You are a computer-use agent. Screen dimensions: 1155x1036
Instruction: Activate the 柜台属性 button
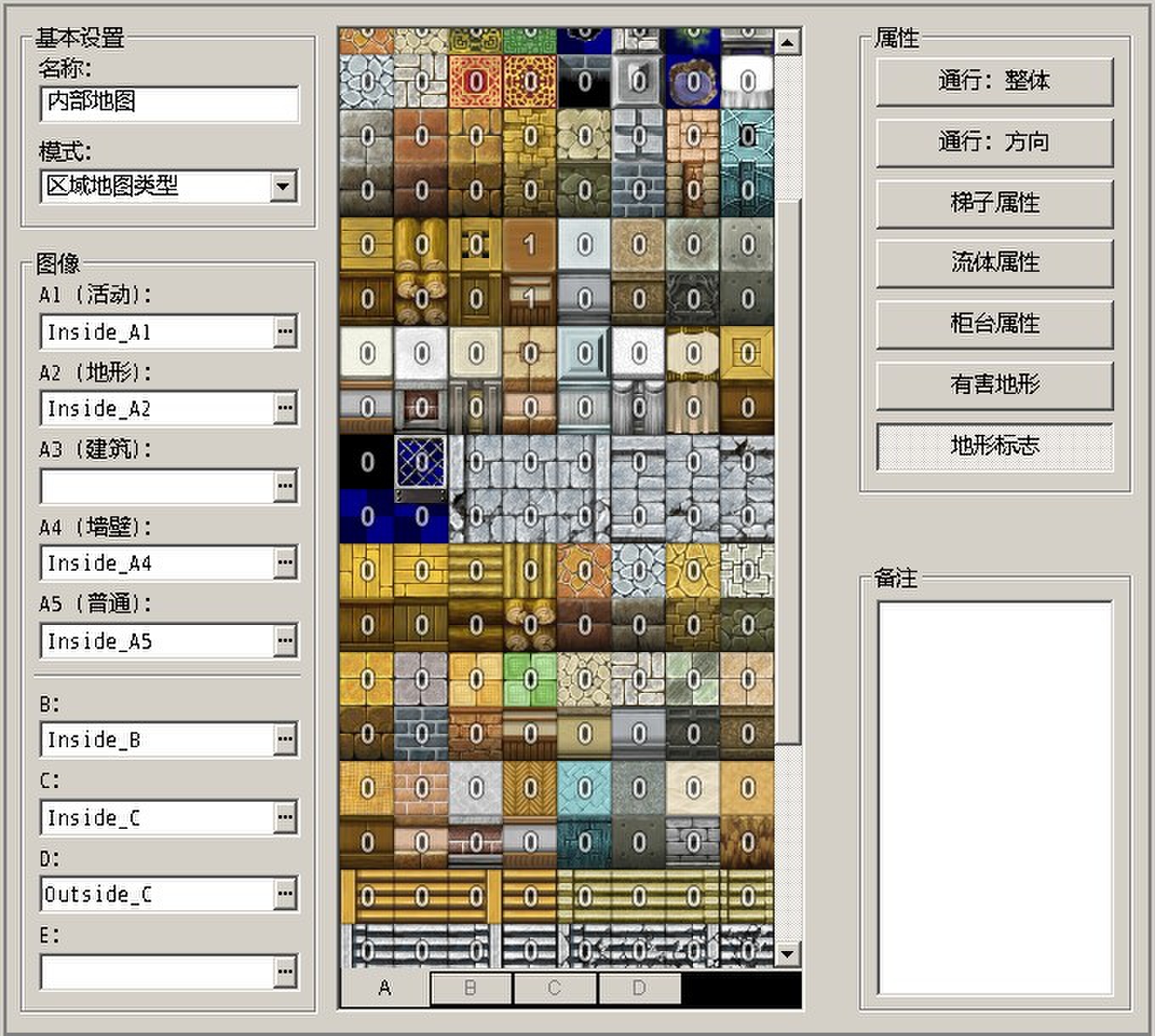(994, 324)
